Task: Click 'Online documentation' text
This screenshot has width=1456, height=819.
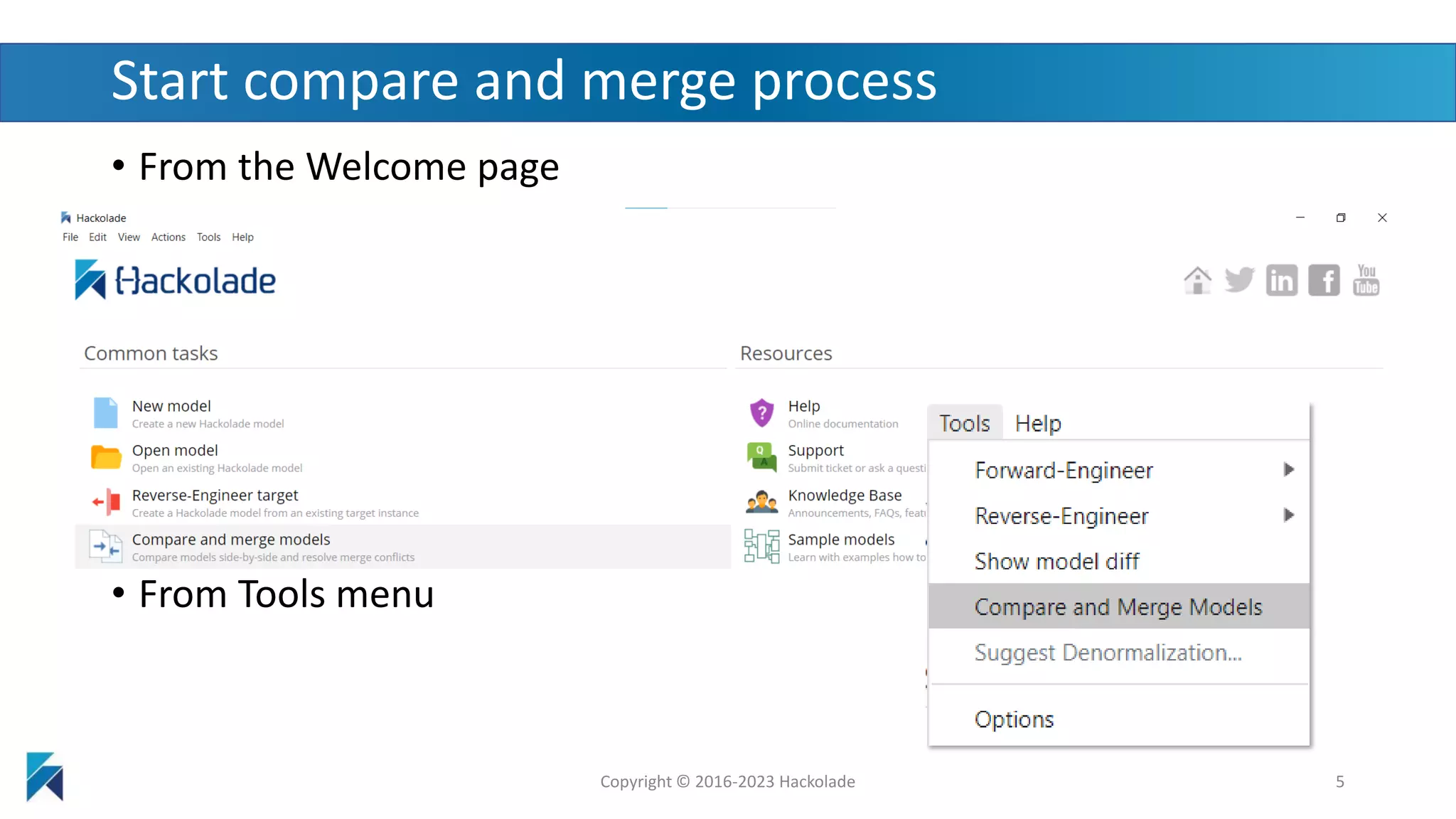Action: coord(843,424)
